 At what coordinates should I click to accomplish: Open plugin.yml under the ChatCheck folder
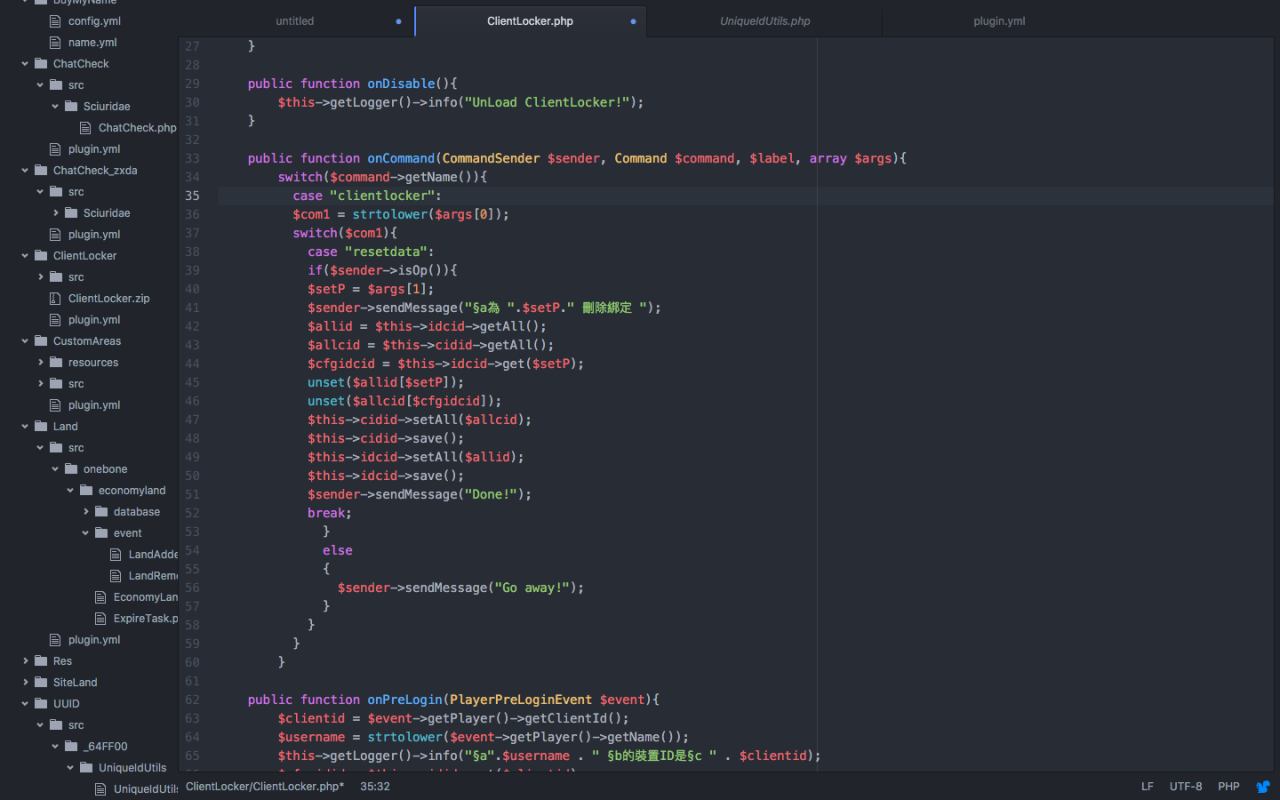(94, 149)
